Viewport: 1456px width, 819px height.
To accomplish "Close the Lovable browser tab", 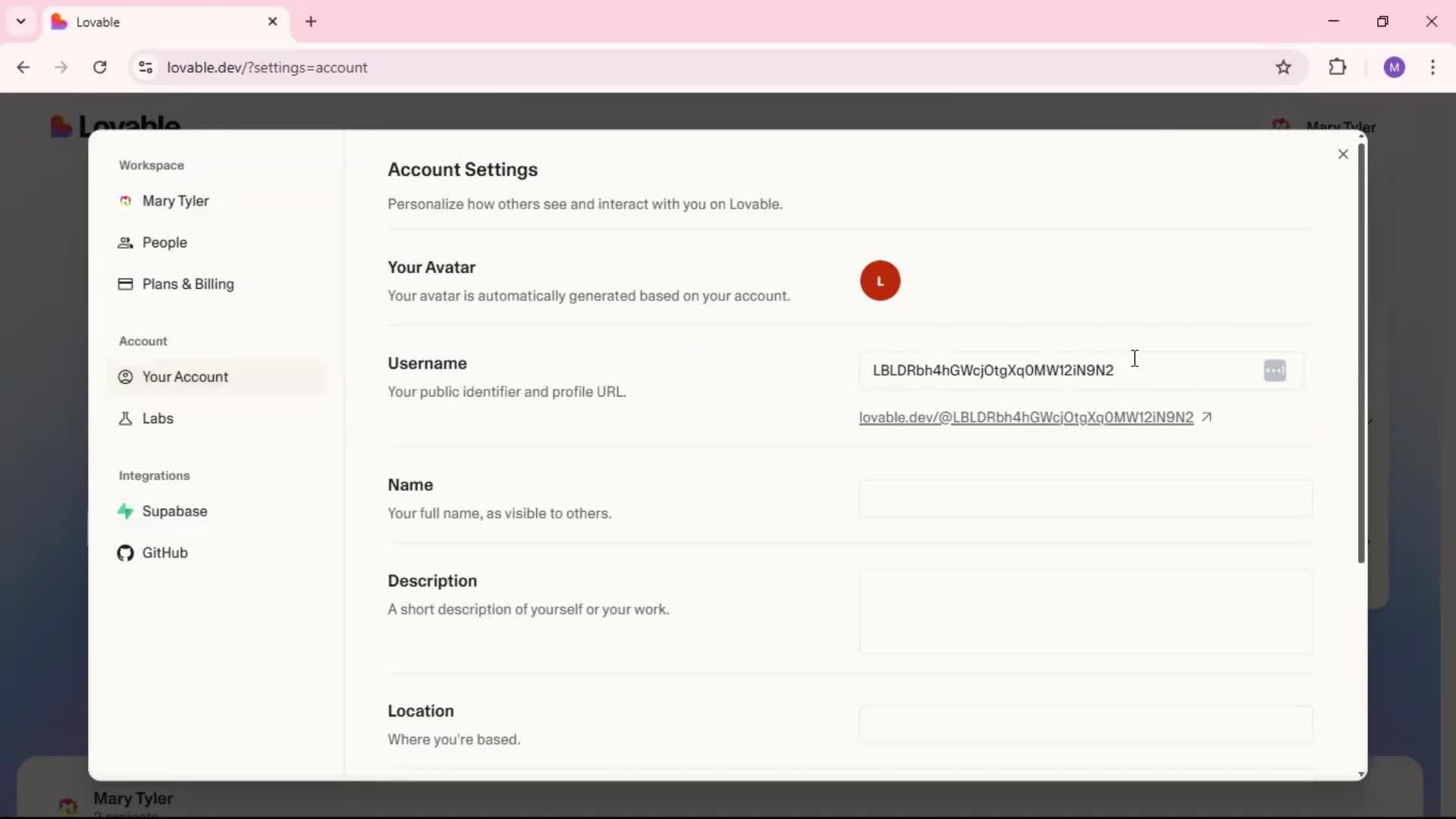I will [272, 22].
